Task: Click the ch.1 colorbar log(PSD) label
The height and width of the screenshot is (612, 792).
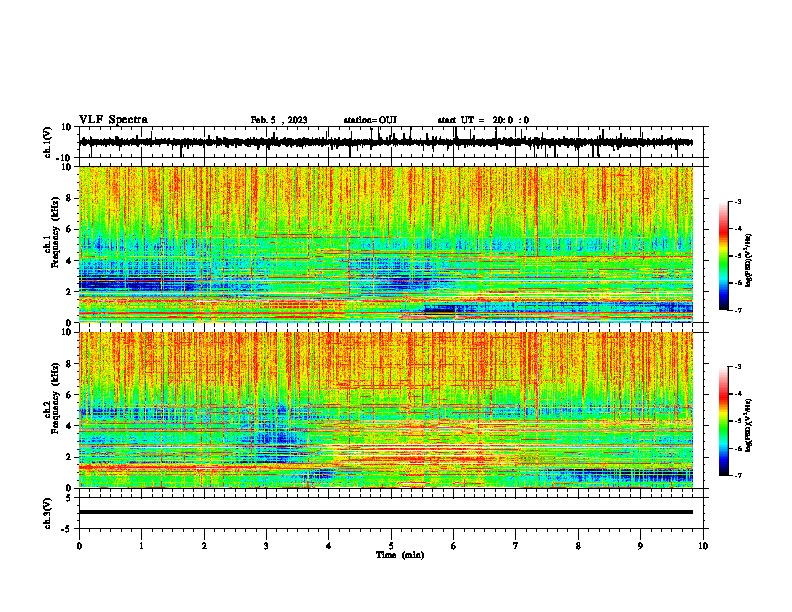Action: click(x=749, y=261)
